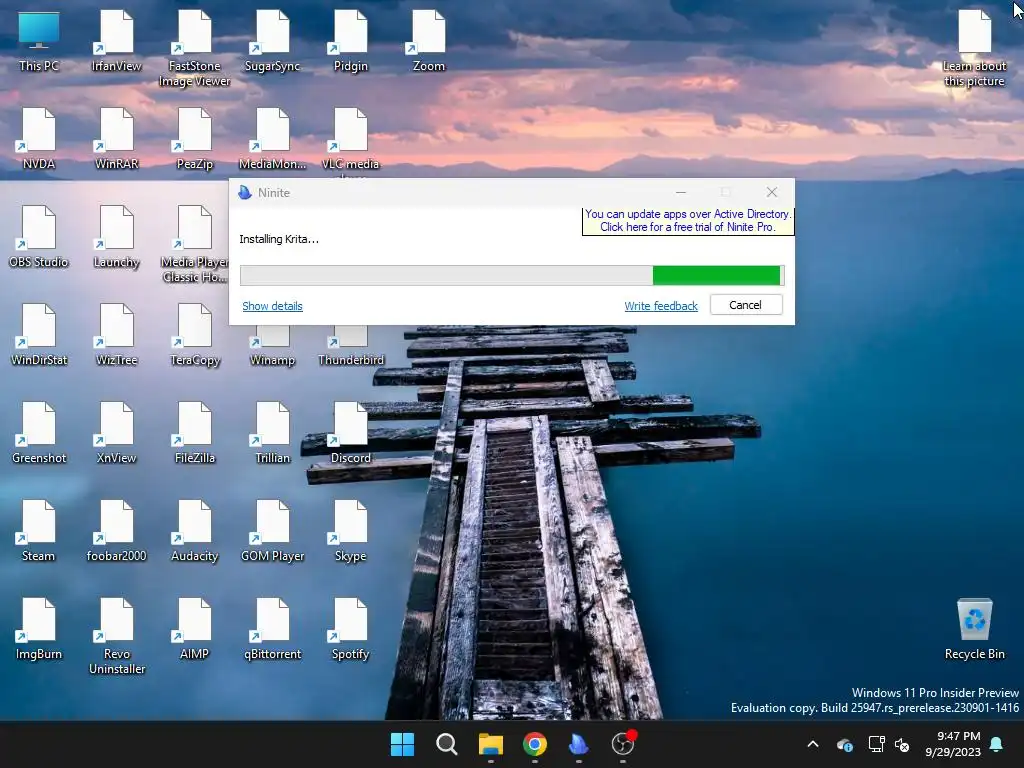Select the GOM Player desktop shortcut
The width and height of the screenshot is (1024, 768).
[x=272, y=530]
